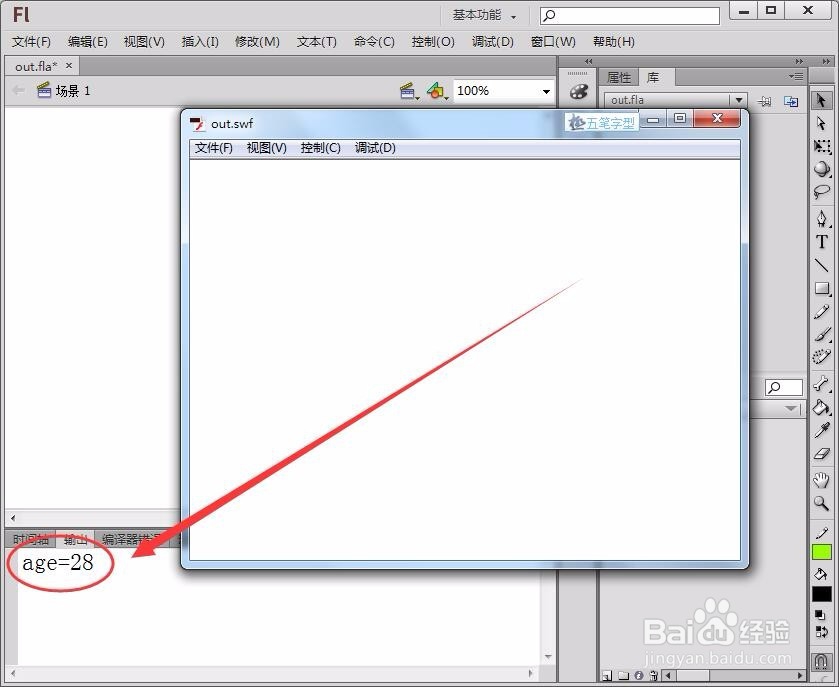
Task: Select the Hand tool
Action: pyautogui.click(x=821, y=480)
